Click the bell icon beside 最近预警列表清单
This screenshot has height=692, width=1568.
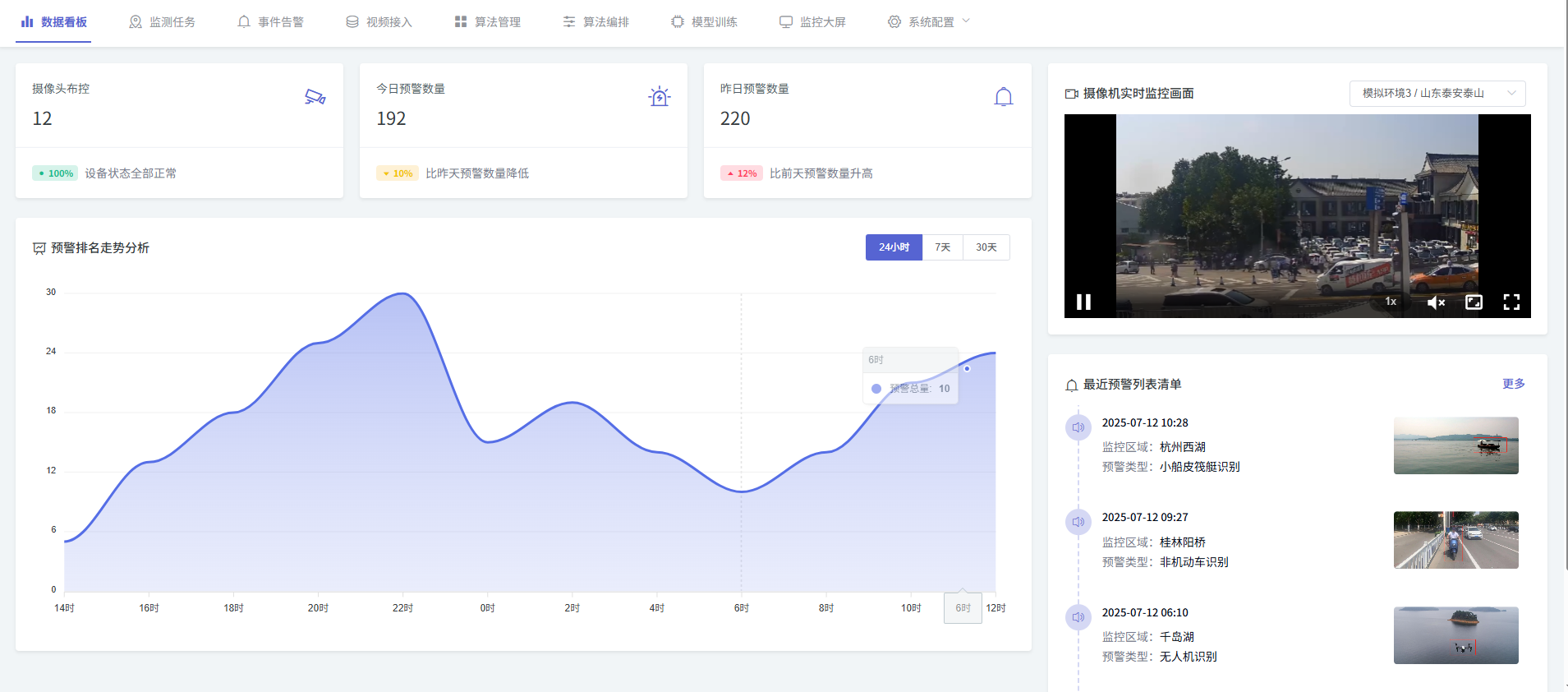click(x=1071, y=385)
